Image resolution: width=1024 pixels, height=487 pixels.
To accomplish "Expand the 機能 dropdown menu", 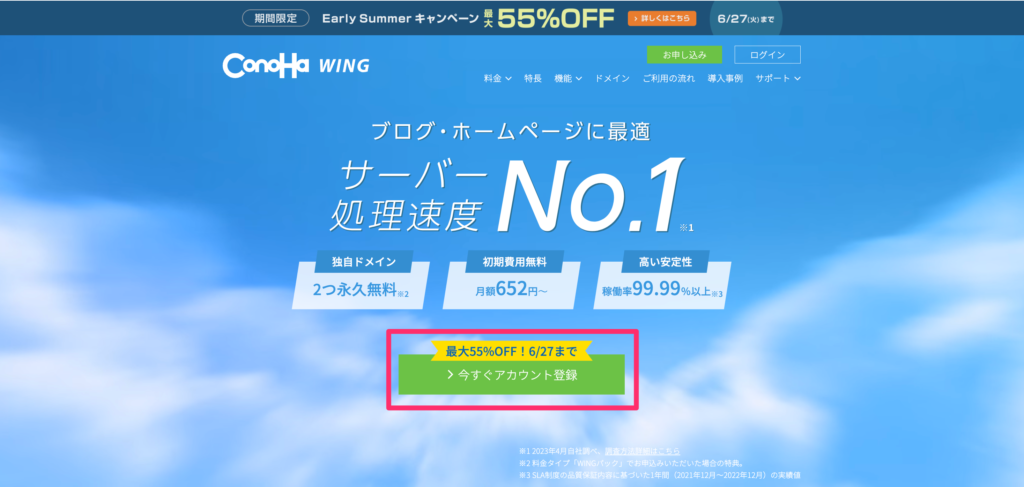I will coord(568,78).
